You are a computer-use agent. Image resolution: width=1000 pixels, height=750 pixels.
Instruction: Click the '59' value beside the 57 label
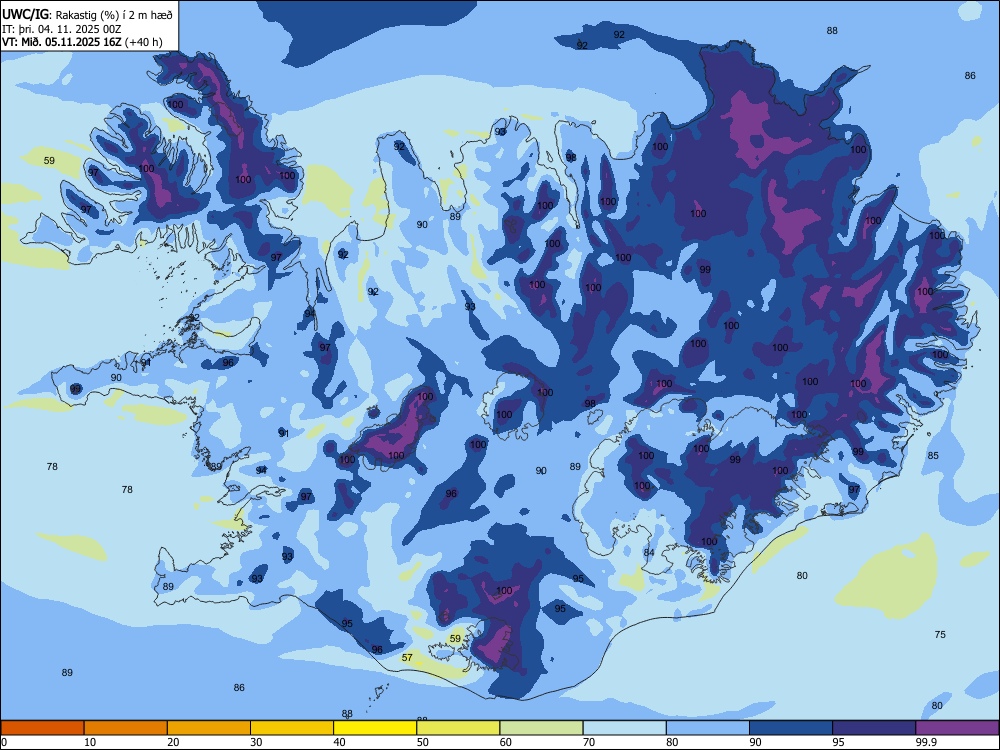(x=455, y=638)
